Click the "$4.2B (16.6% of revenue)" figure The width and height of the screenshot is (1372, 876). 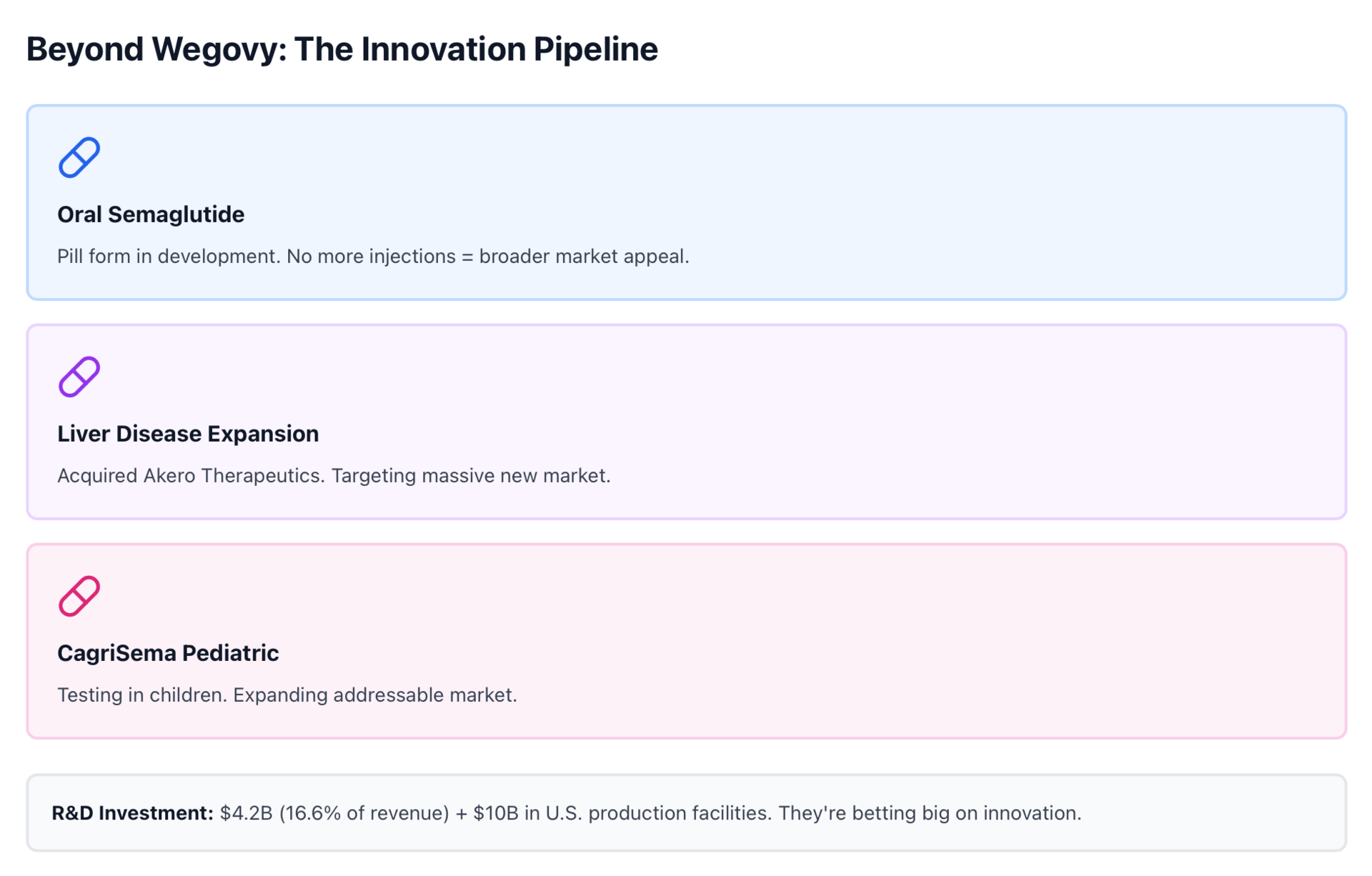(334, 813)
